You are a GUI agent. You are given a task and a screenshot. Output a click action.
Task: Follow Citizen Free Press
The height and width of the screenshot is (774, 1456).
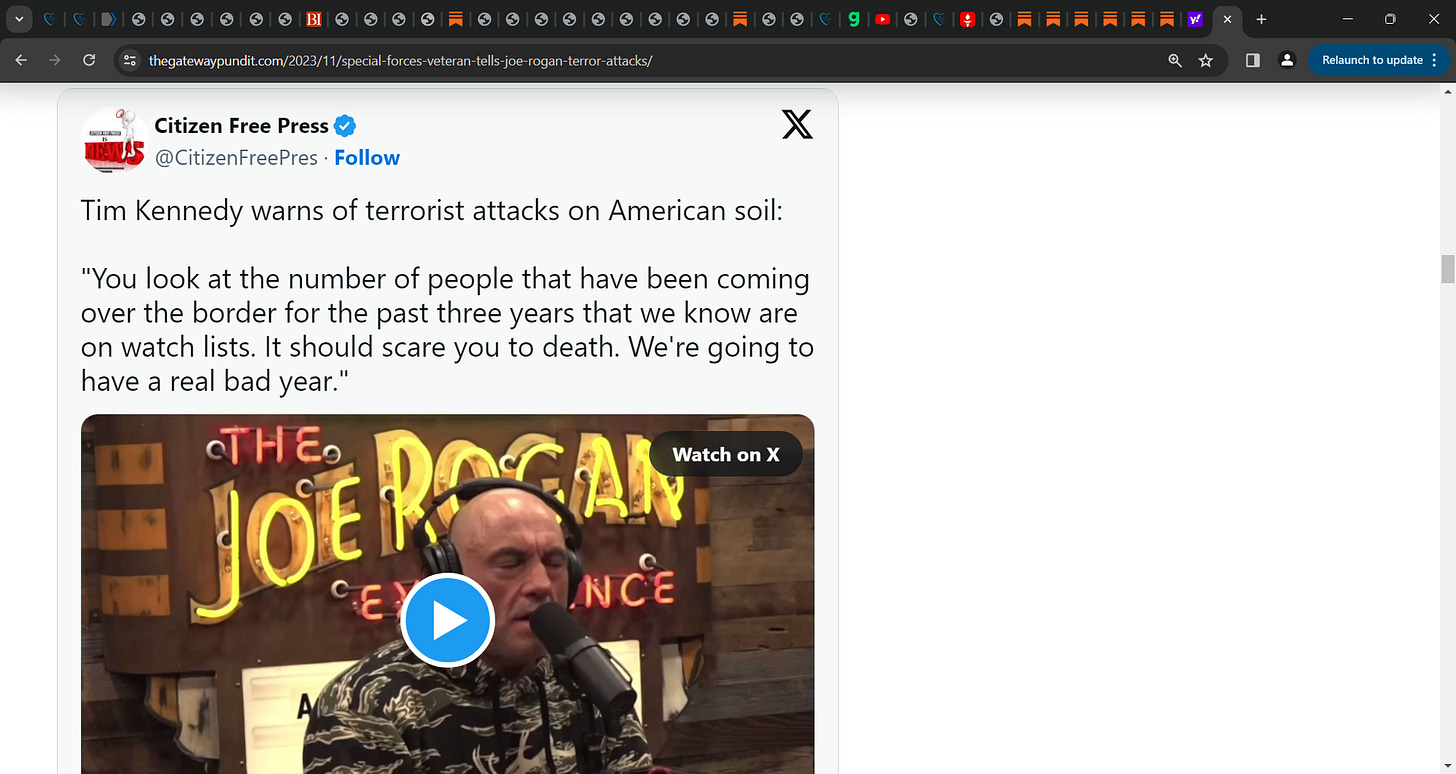coord(367,158)
